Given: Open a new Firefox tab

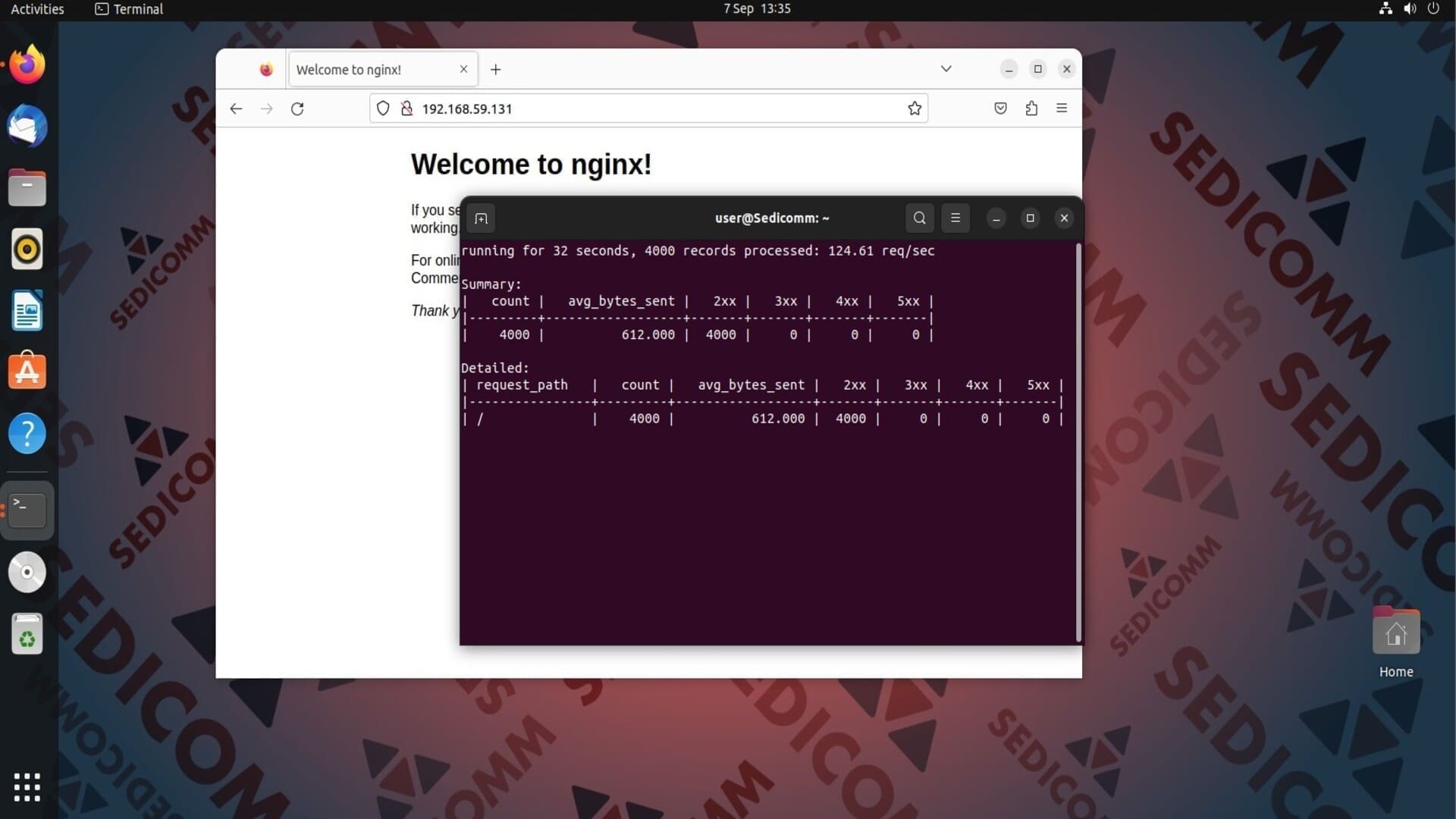Looking at the screenshot, I should (495, 70).
